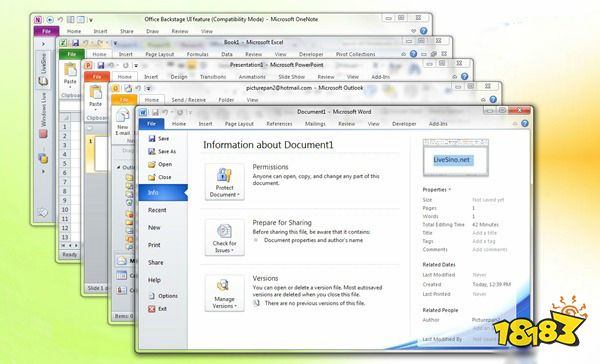Click Save As in Word backstage menu
600x364 pixels.
[x=162, y=151]
